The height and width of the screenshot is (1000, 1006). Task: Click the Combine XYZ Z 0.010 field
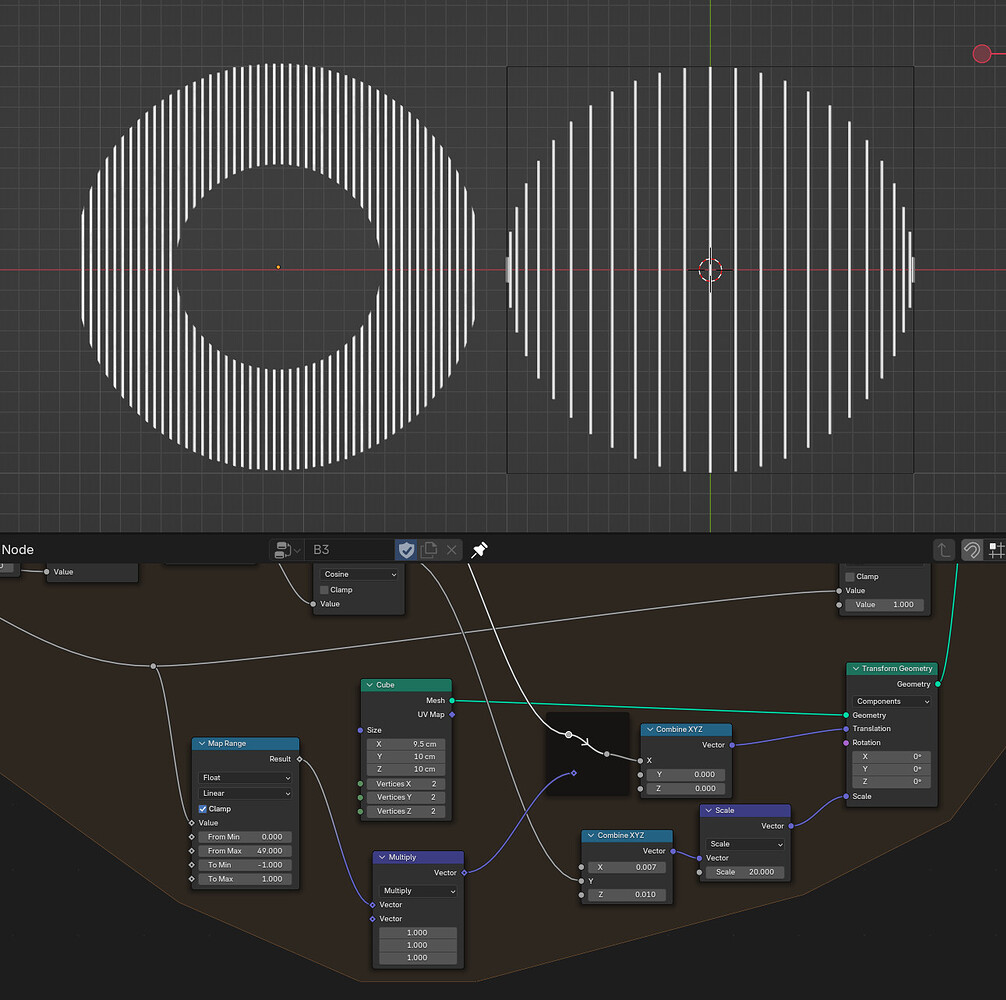point(627,894)
